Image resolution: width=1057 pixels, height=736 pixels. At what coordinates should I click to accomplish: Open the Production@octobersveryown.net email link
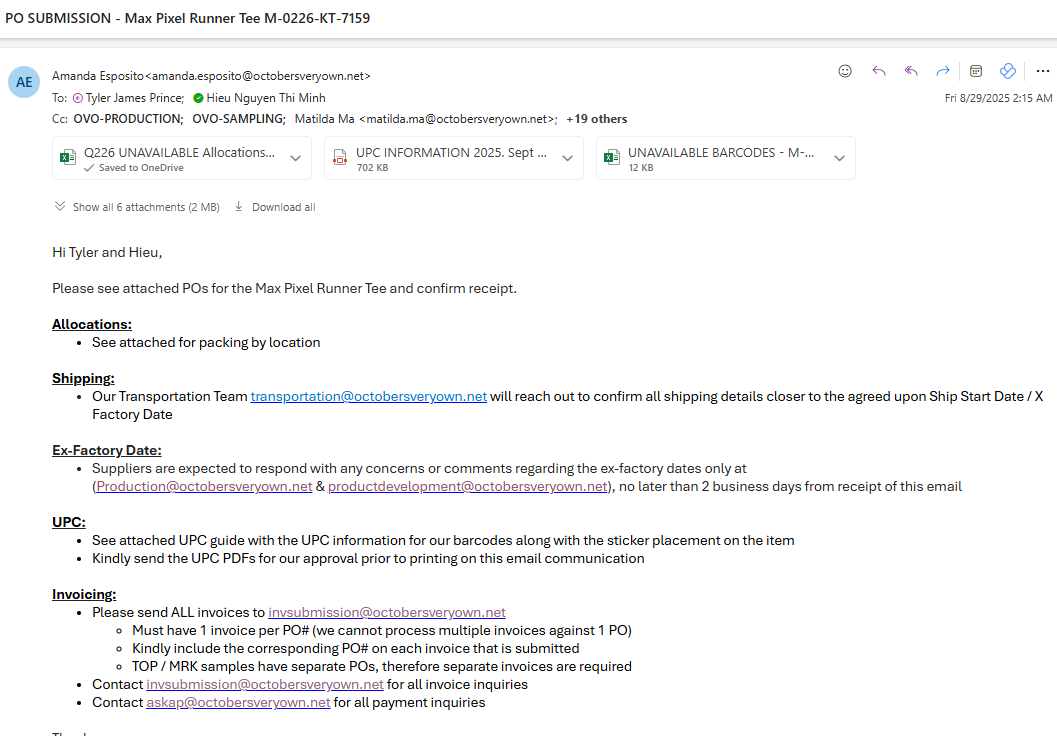[x=204, y=486]
